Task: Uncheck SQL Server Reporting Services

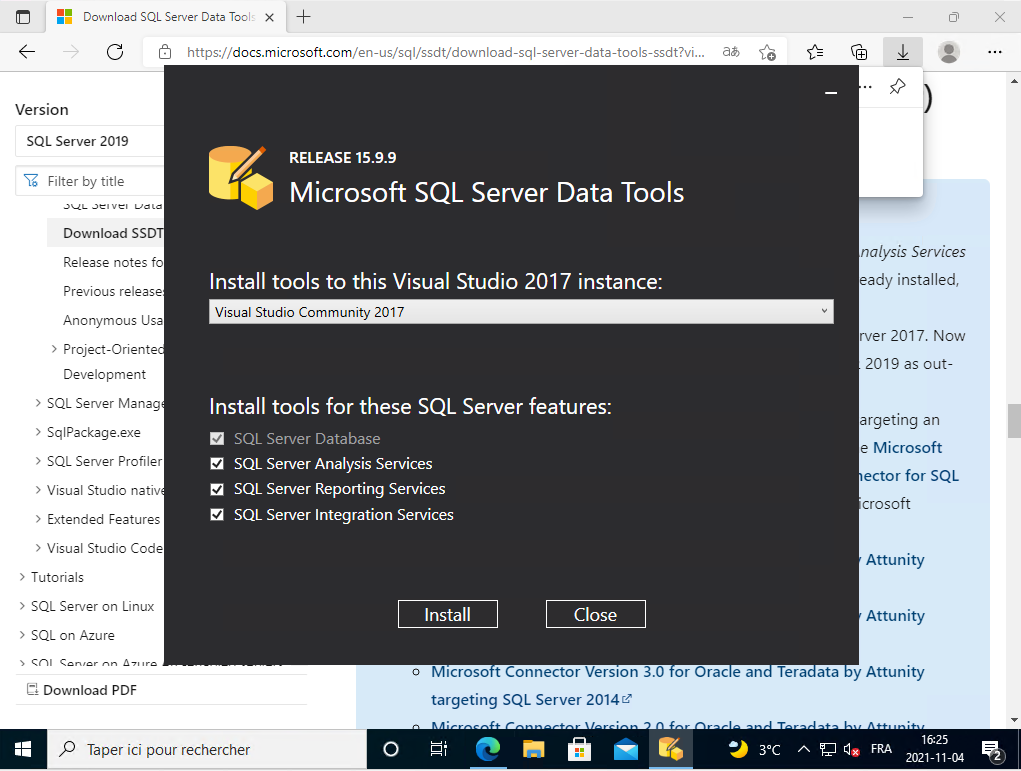Action: (x=217, y=489)
